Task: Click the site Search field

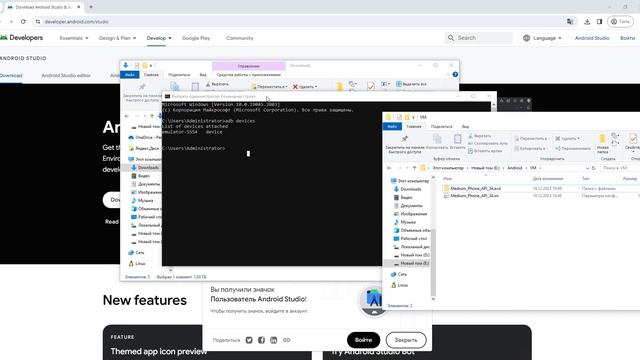Action: (478, 38)
